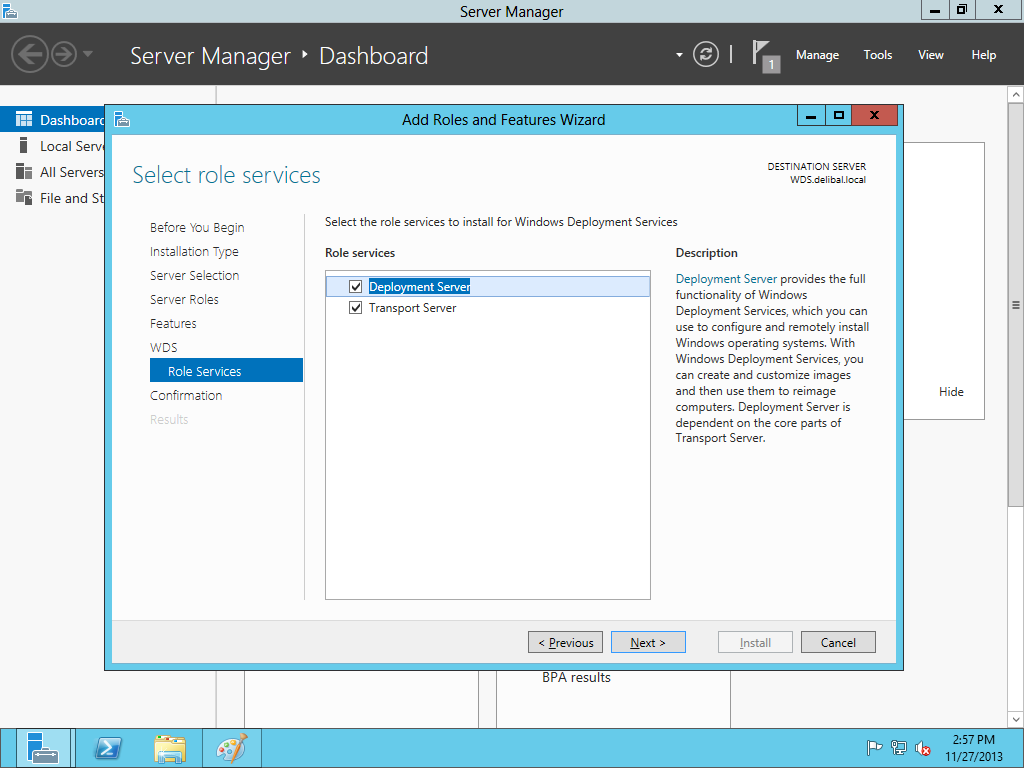Click the Next button

tap(647, 643)
